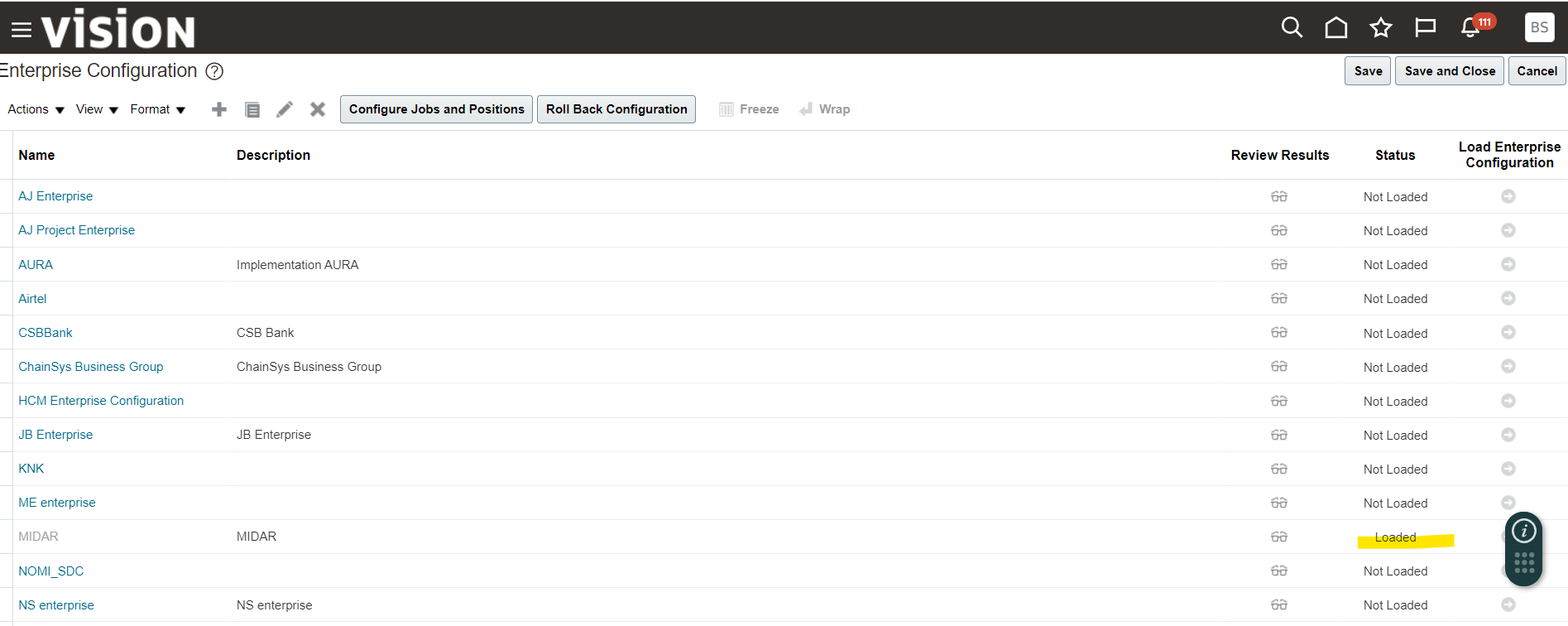1568x626 pixels.
Task: Open the notifications bell
Action: (1470, 28)
